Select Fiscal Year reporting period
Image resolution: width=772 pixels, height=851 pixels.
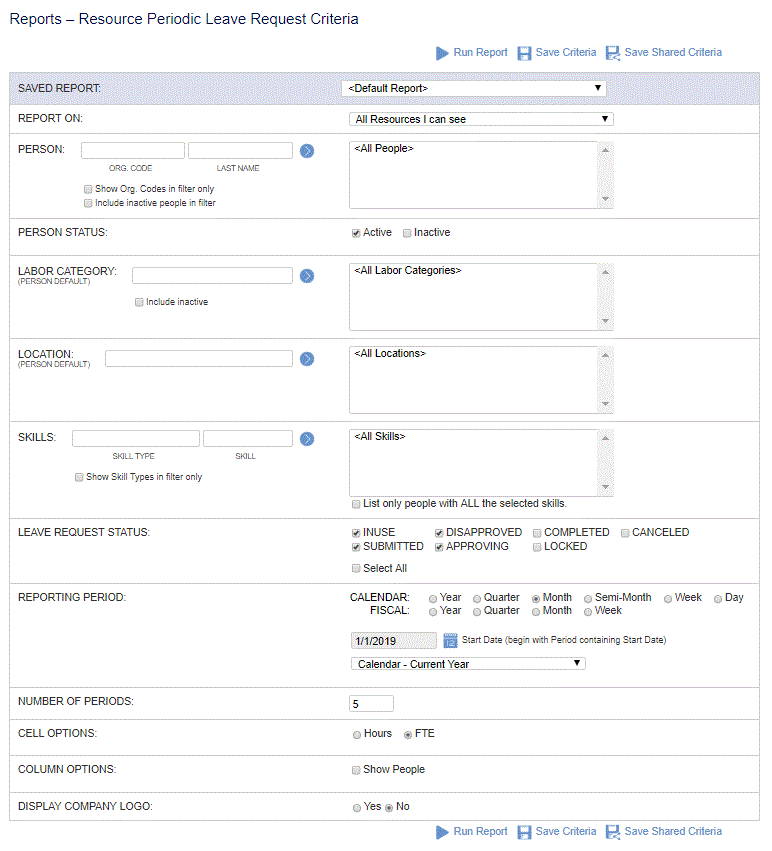(433, 612)
